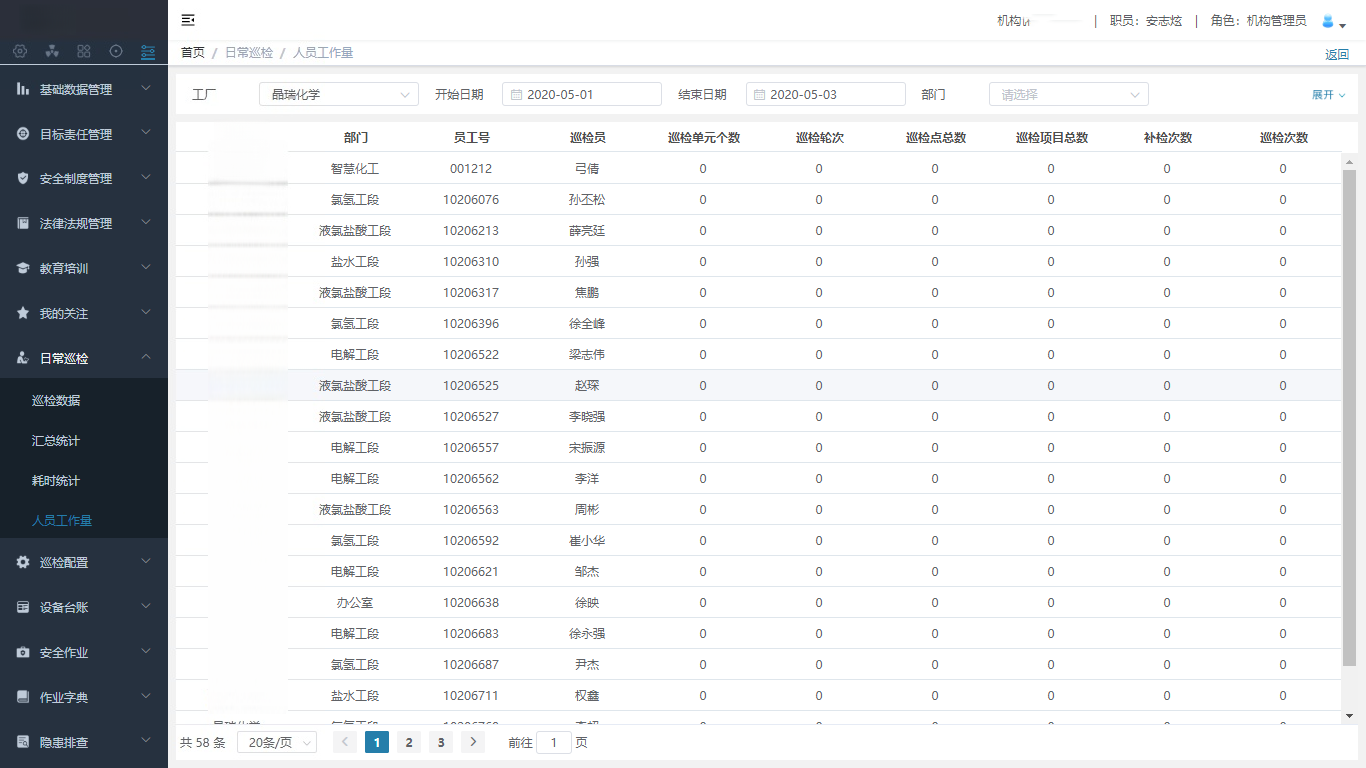Screen dimensions: 1366x768
Task: Open the 20条/页 page size dropdown
Action: pyautogui.click(x=276, y=742)
